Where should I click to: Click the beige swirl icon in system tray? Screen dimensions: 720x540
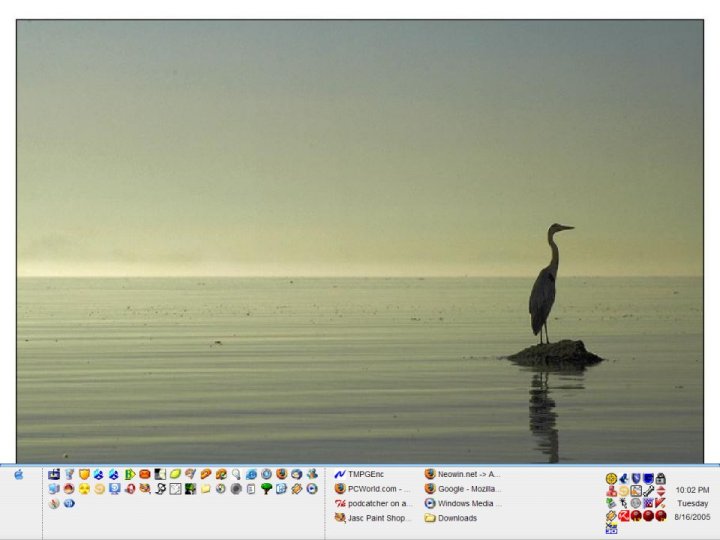point(624,491)
